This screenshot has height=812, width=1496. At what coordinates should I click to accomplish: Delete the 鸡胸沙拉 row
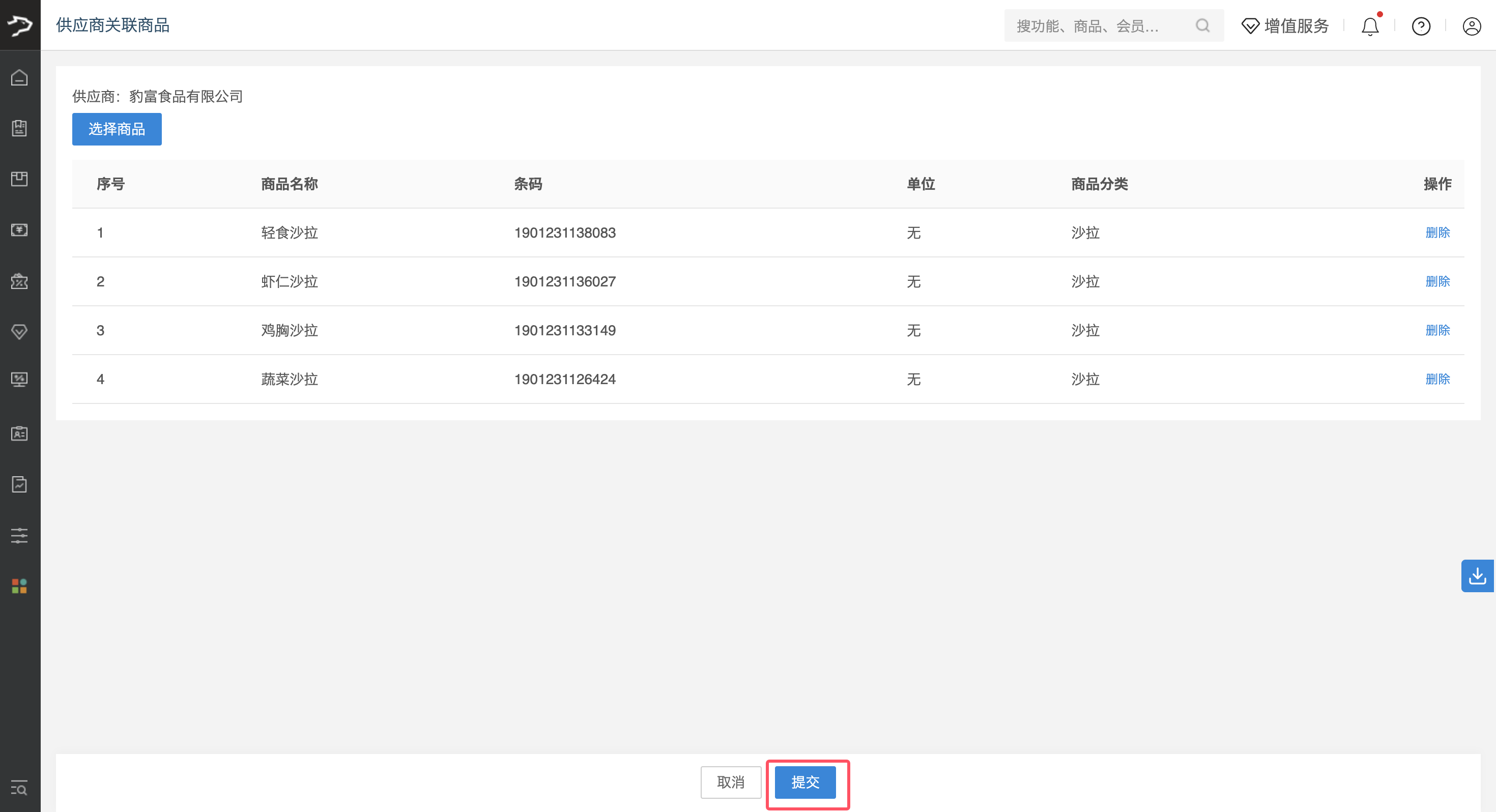pyautogui.click(x=1438, y=330)
